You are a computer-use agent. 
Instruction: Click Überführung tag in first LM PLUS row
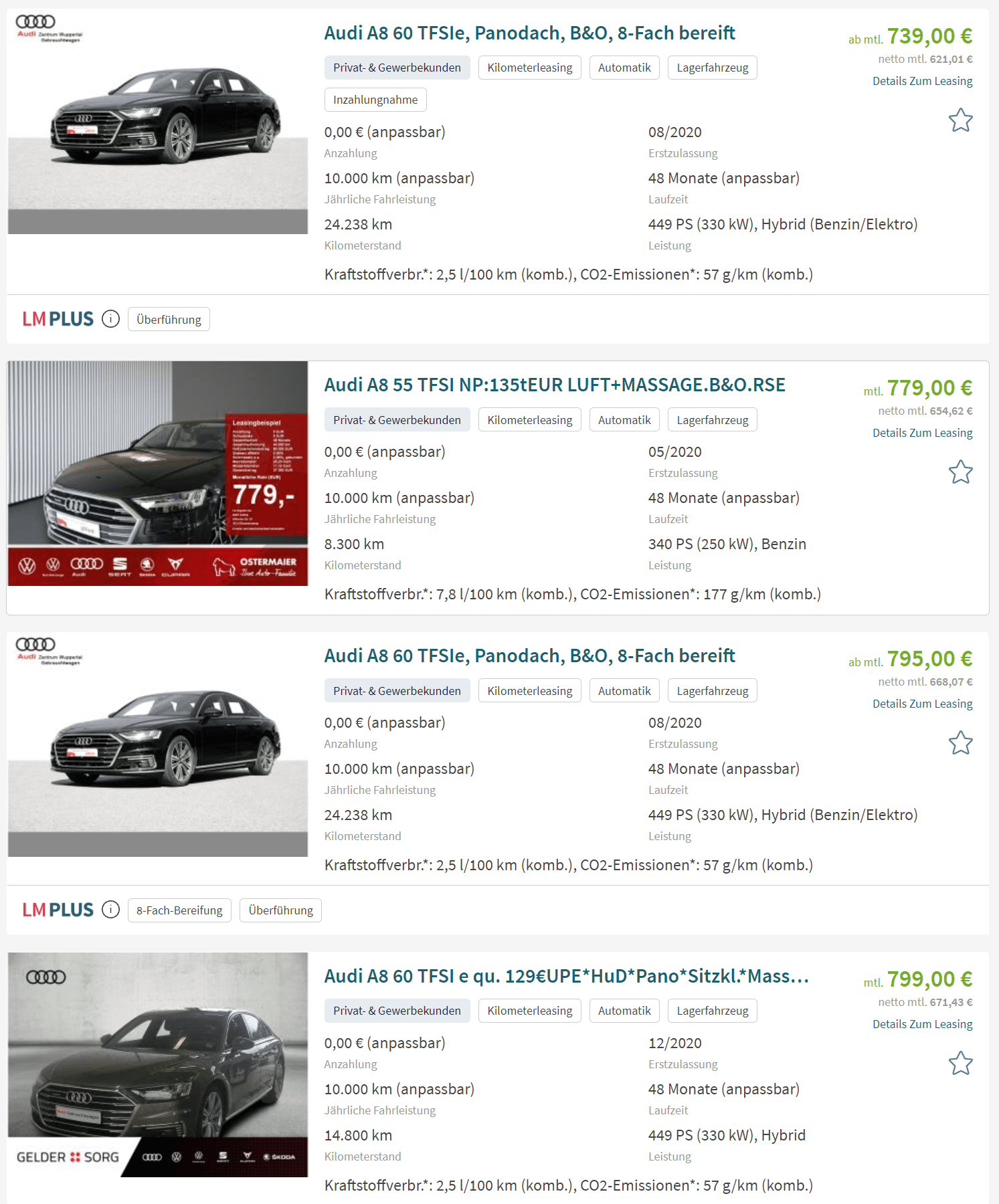point(169,319)
